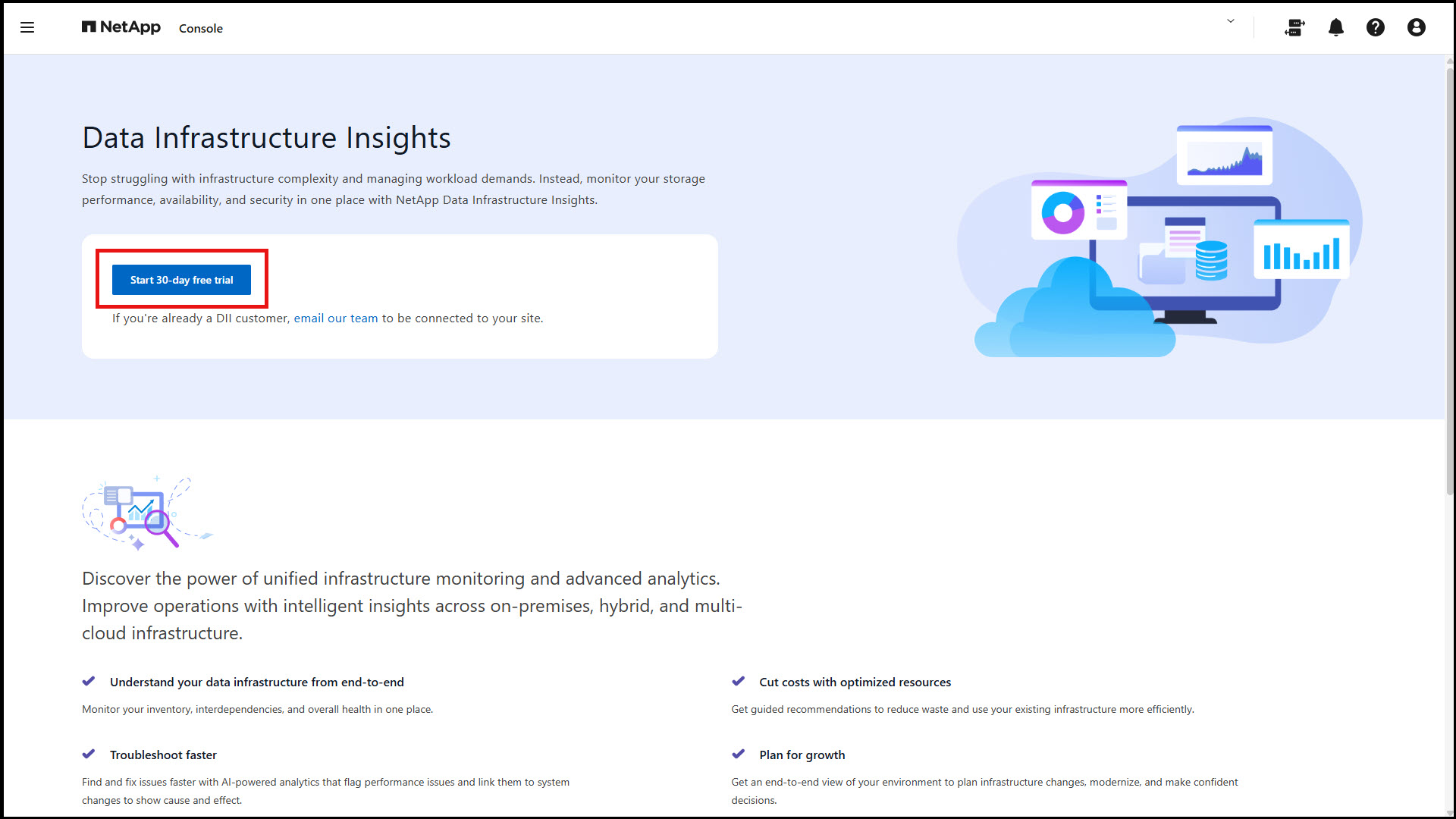
Task: Open the notifications bell
Action: [x=1336, y=28]
